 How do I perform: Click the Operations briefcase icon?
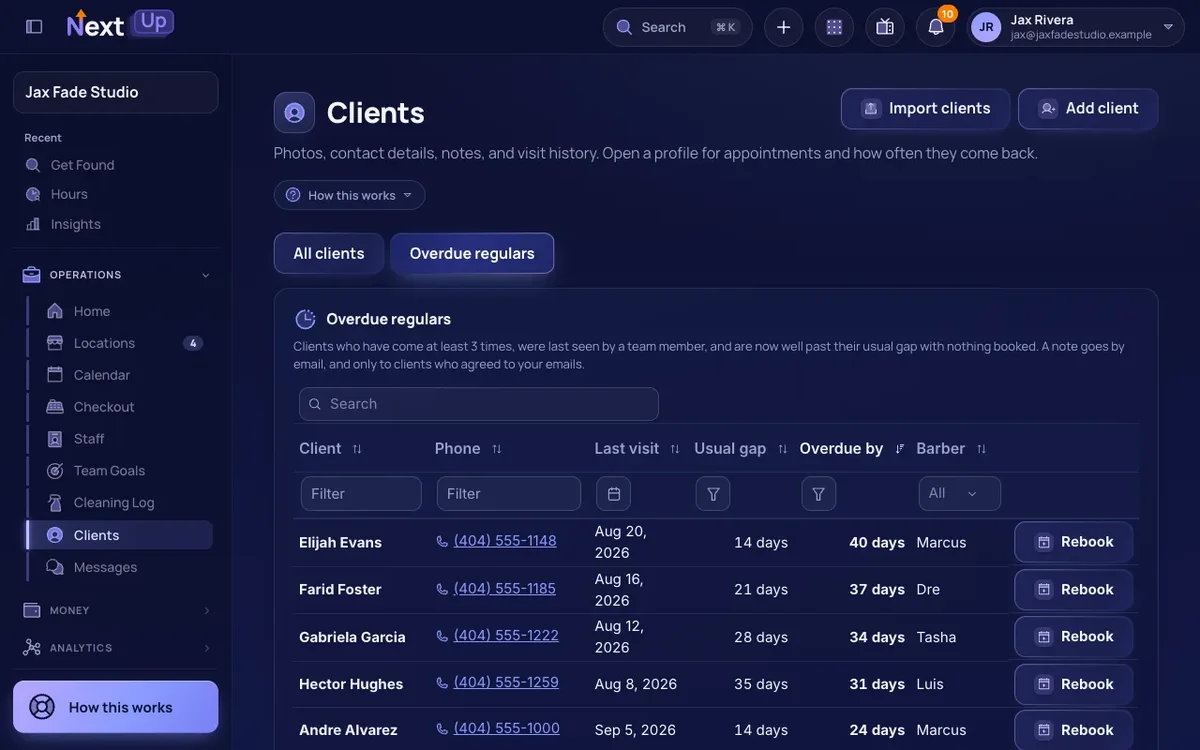pyautogui.click(x=32, y=274)
